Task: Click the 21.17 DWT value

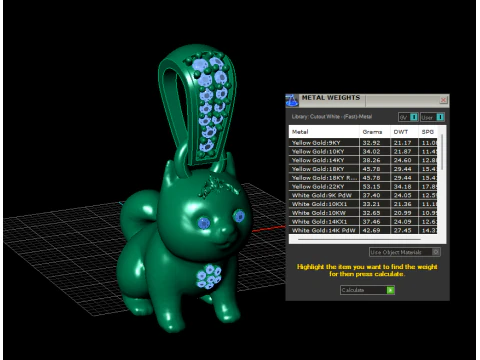Action: (x=402, y=143)
